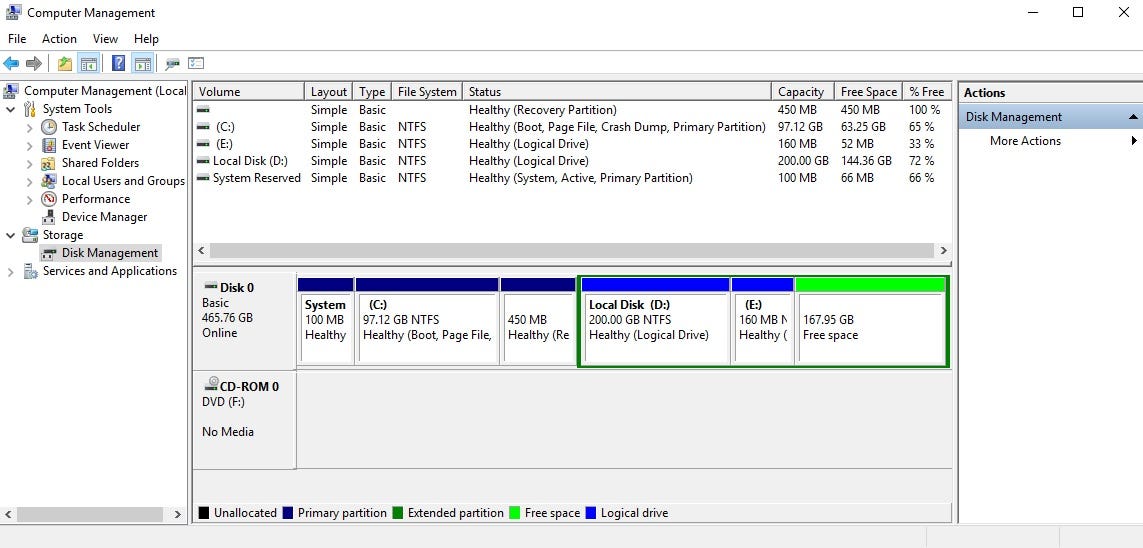Click the drive icon of Recovery Partition row
The image size is (1143, 548).
203,110
